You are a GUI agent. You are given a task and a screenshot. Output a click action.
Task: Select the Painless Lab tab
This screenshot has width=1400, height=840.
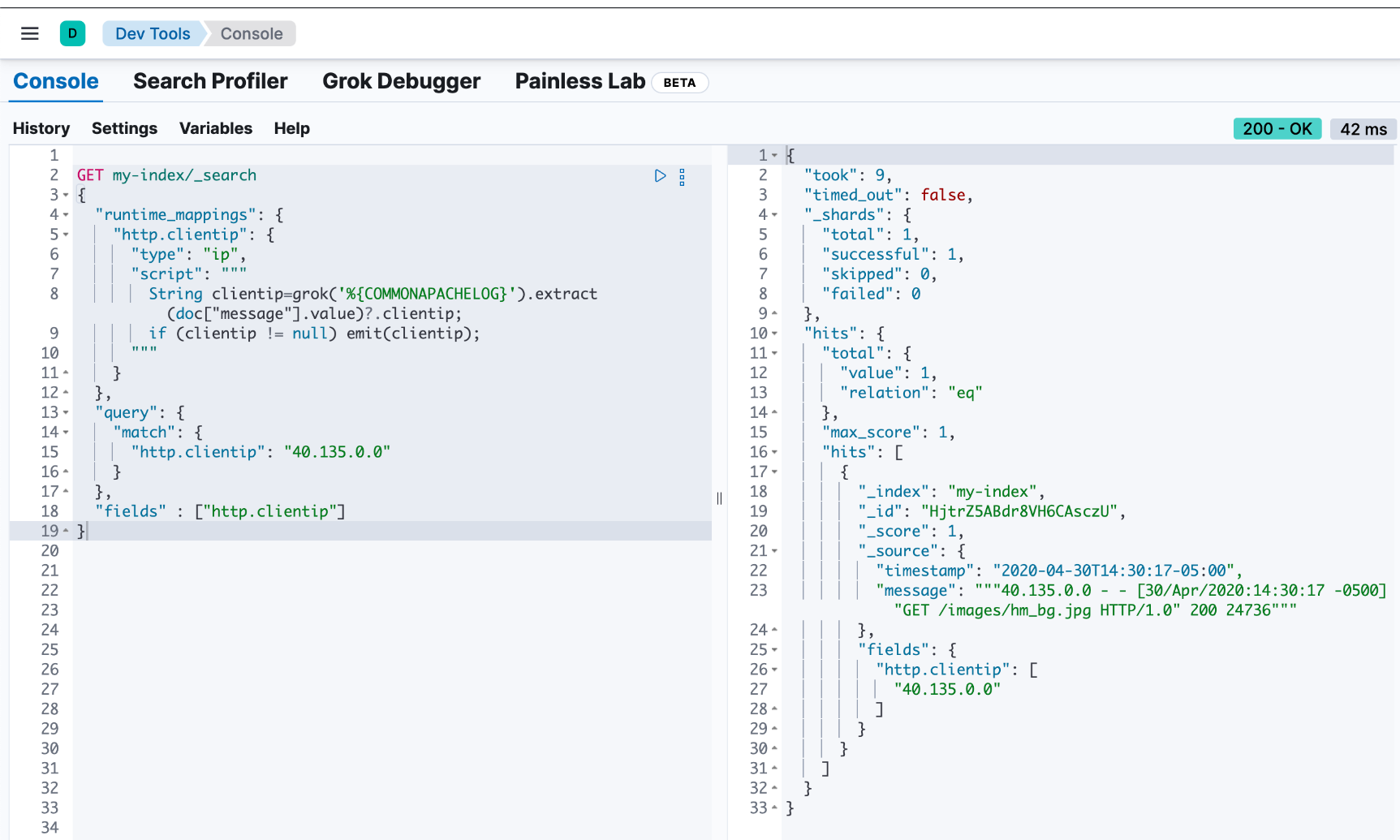[580, 81]
